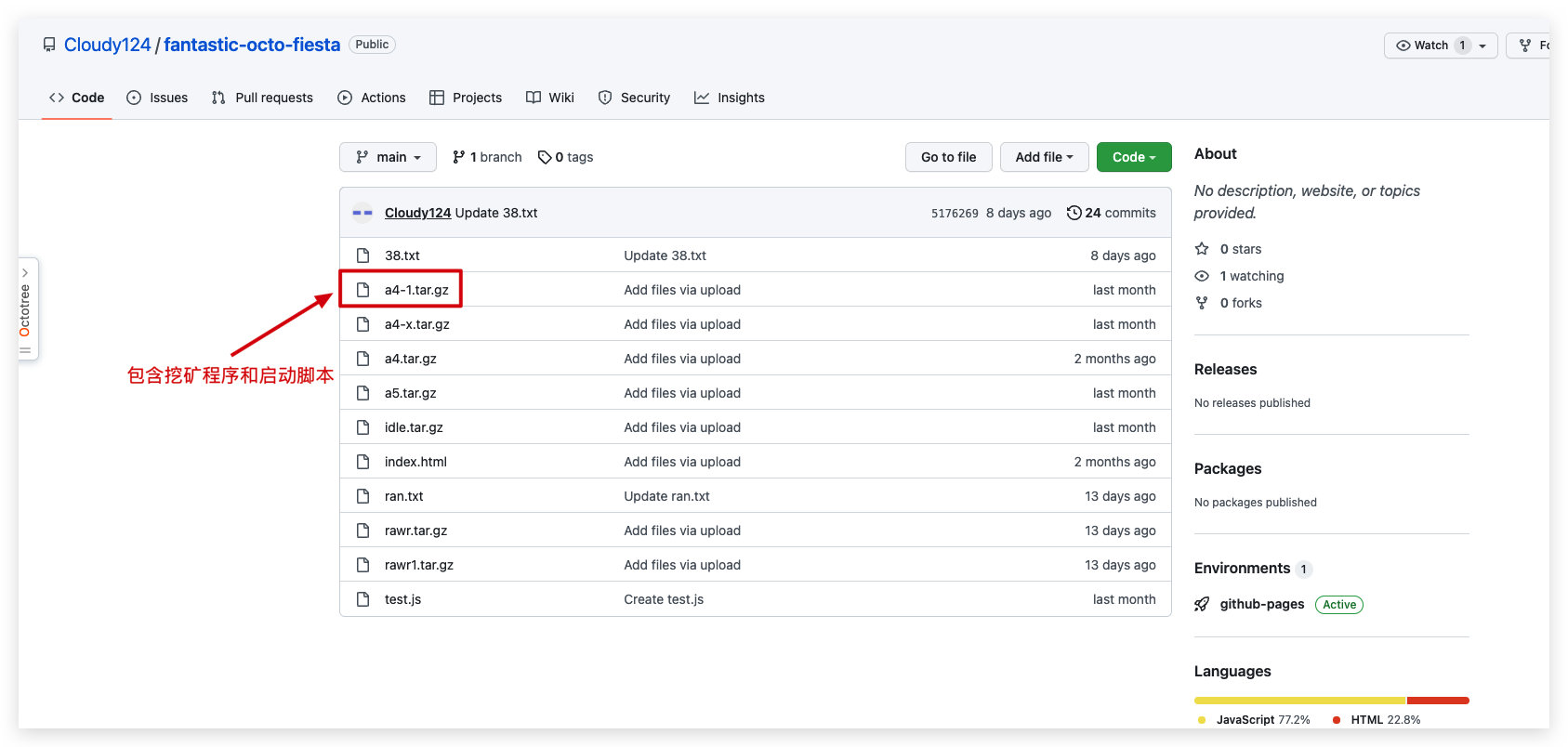Click the file icon next to a4-1.tar.gz

(x=363, y=290)
